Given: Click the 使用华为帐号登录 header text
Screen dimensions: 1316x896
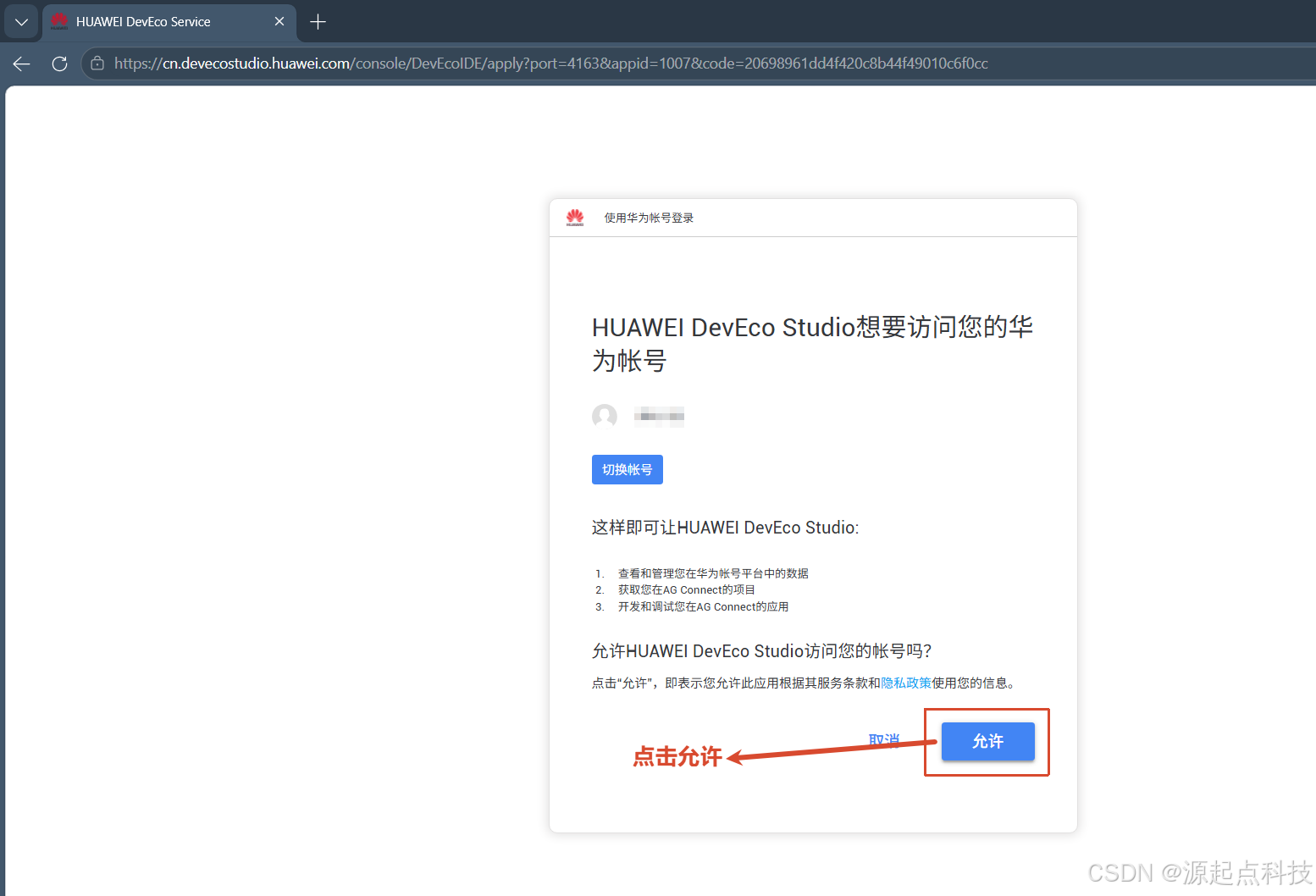Looking at the screenshot, I should (649, 218).
